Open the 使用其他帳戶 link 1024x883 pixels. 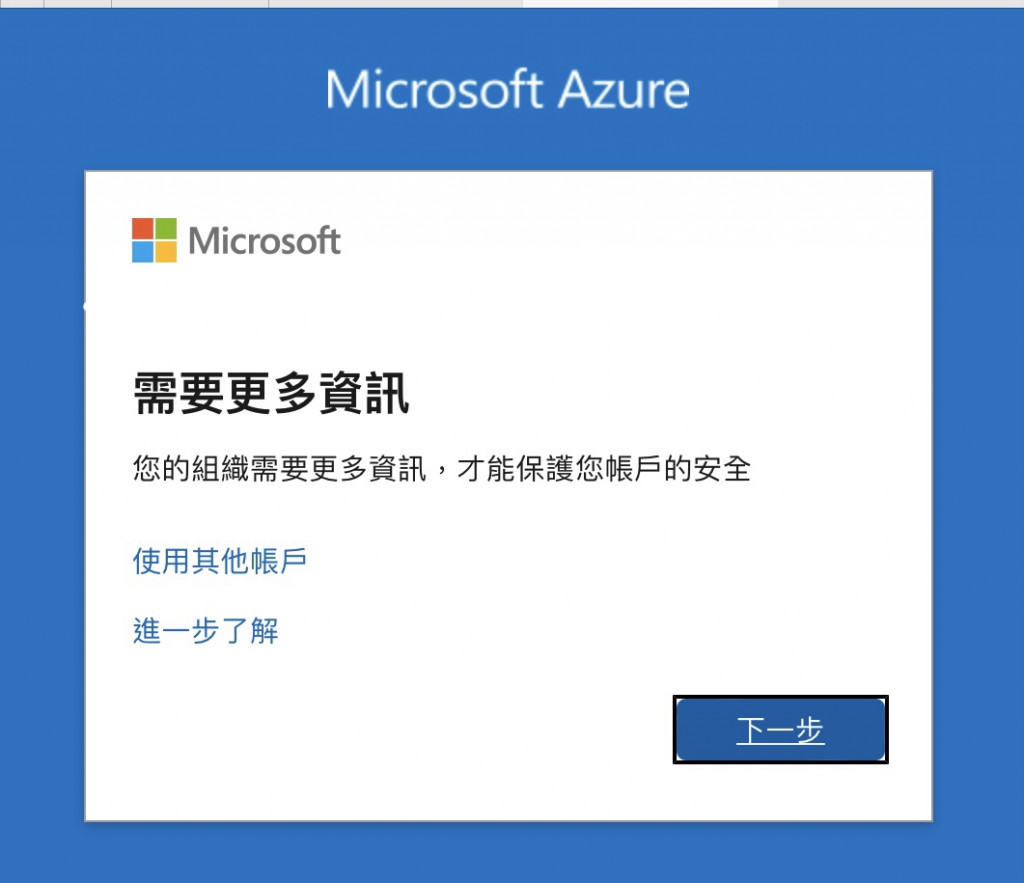(x=220, y=561)
